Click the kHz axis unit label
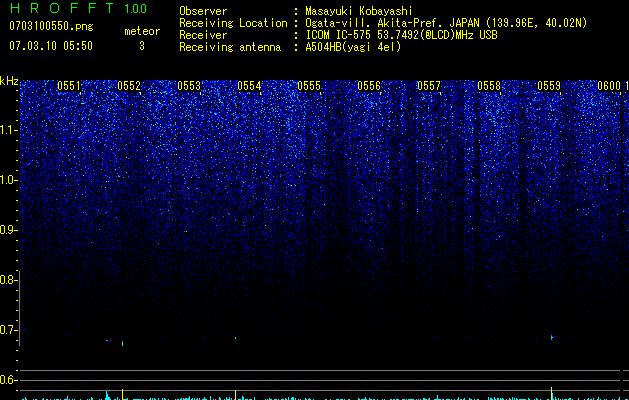 tap(9, 81)
